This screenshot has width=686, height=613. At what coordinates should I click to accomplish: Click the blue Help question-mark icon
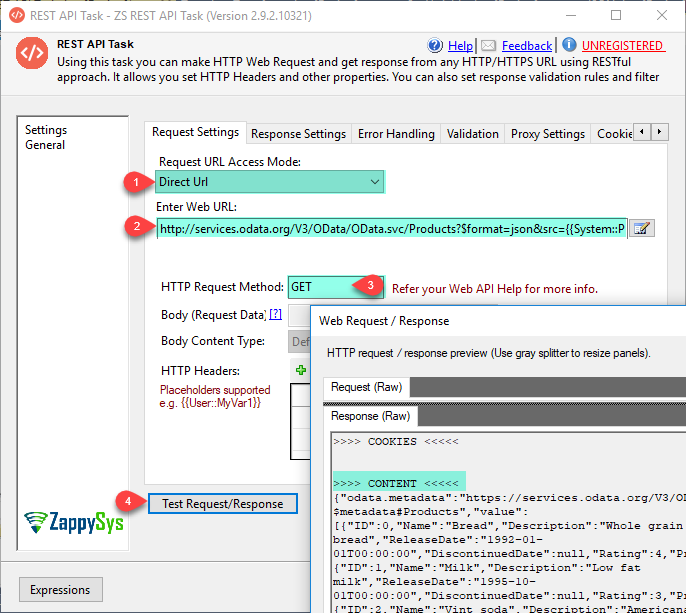point(435,45)
